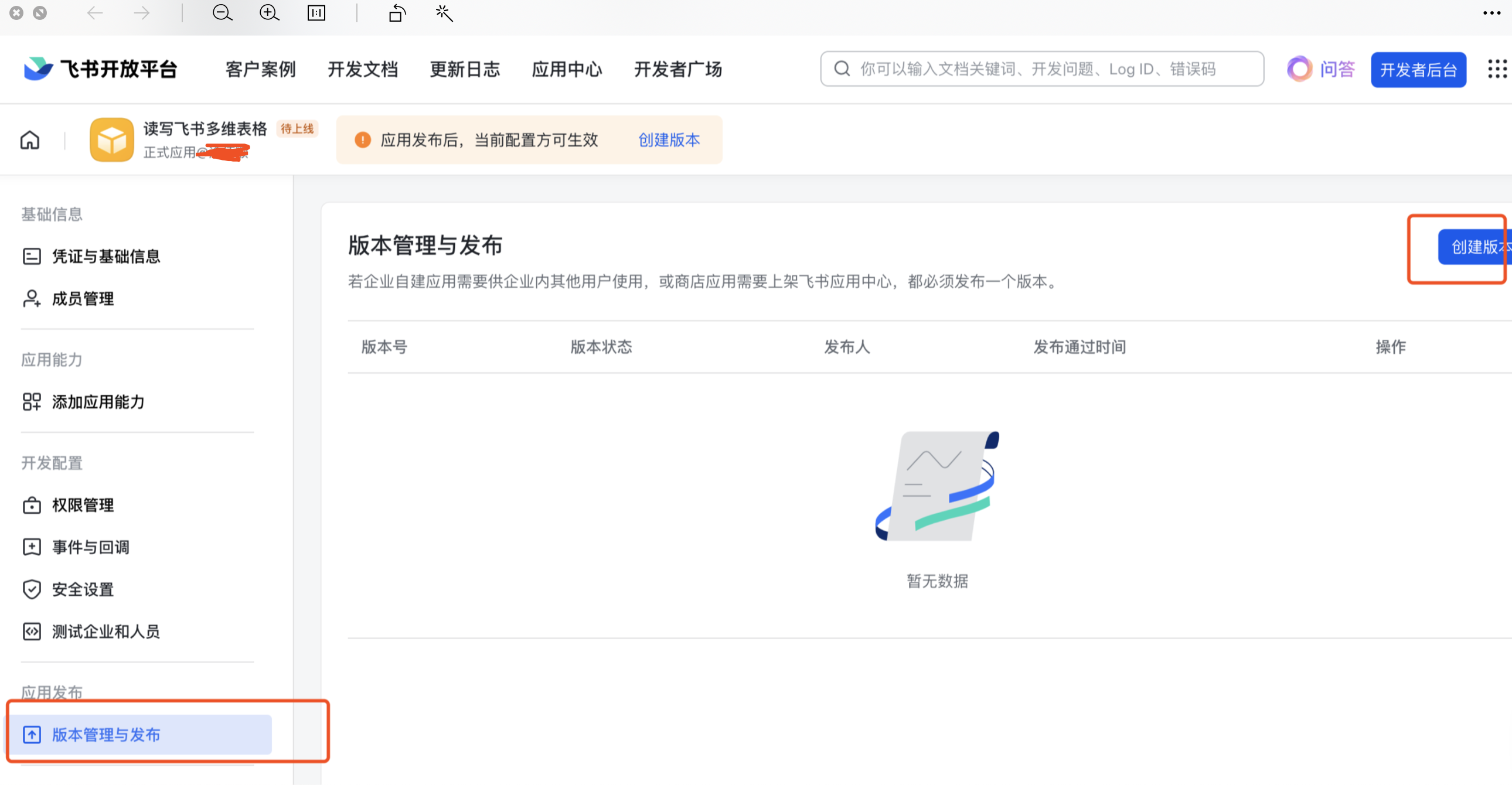Click the home icon in breadcrumb bar

tap(30, 140)
